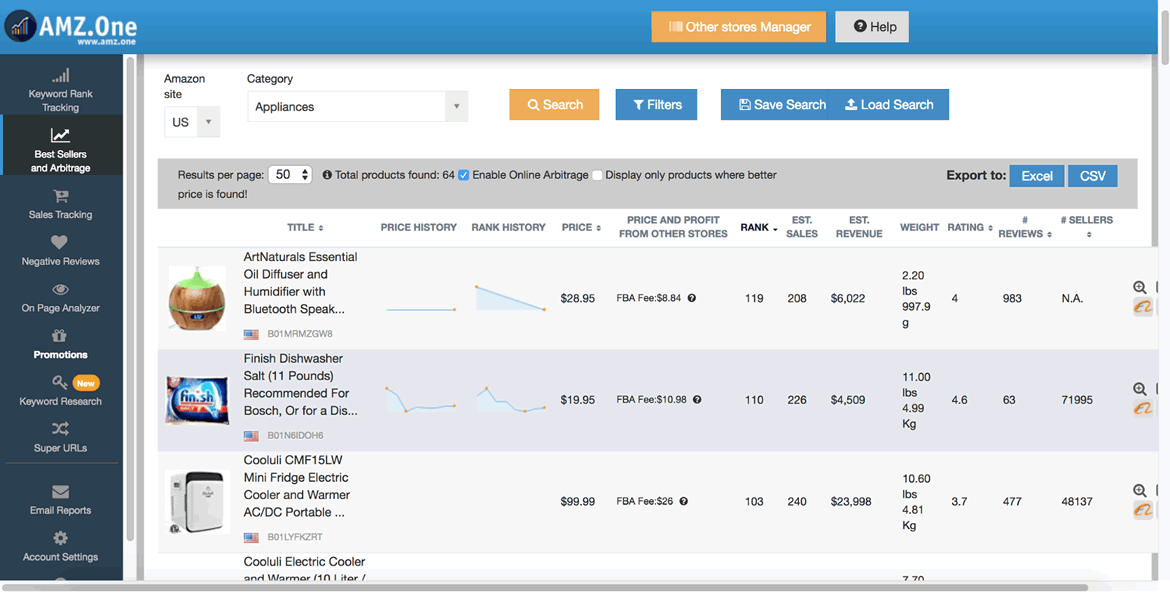Open On Page Analyzer eye icon
This screenshot has width=1170, height=592.
pos(60,290)
